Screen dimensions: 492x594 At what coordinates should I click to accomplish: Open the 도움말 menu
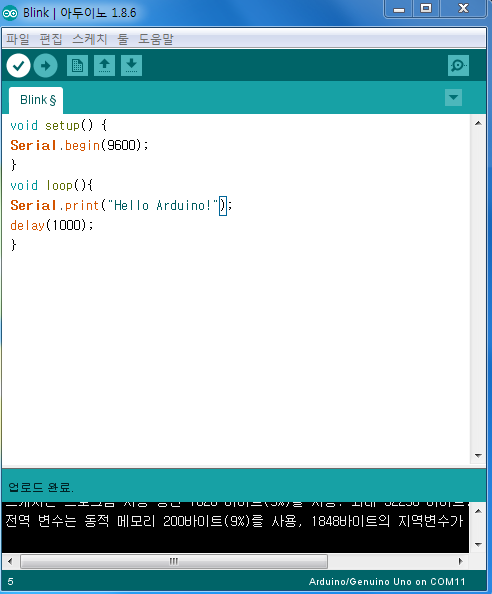click(156, 39)
